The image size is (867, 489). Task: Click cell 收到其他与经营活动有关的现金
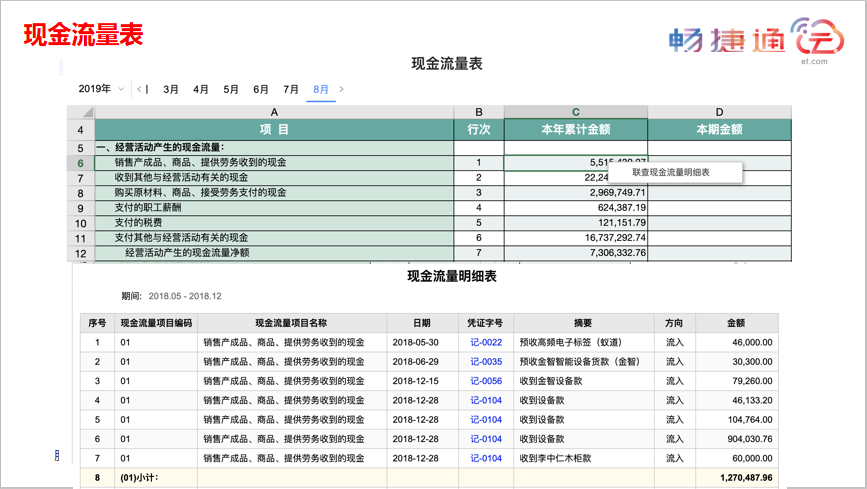(x=274, y=178)
